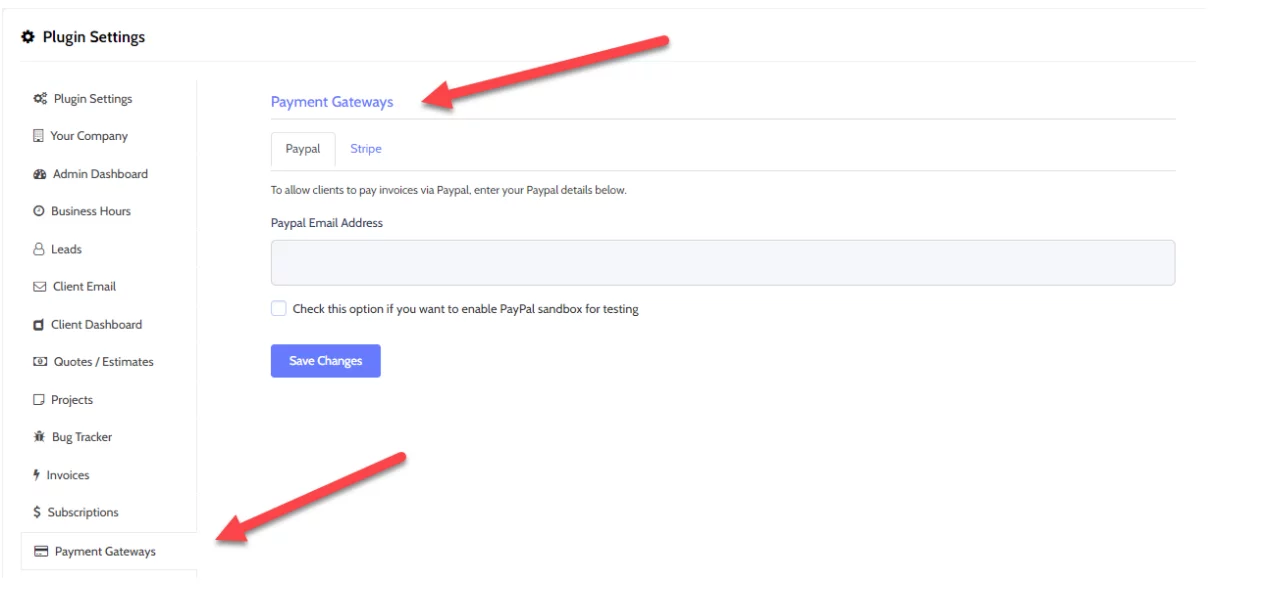1284x596 pixels.
Task: Click the Plugin Settings gears icon in sidebar
Action: coord(40,99)
